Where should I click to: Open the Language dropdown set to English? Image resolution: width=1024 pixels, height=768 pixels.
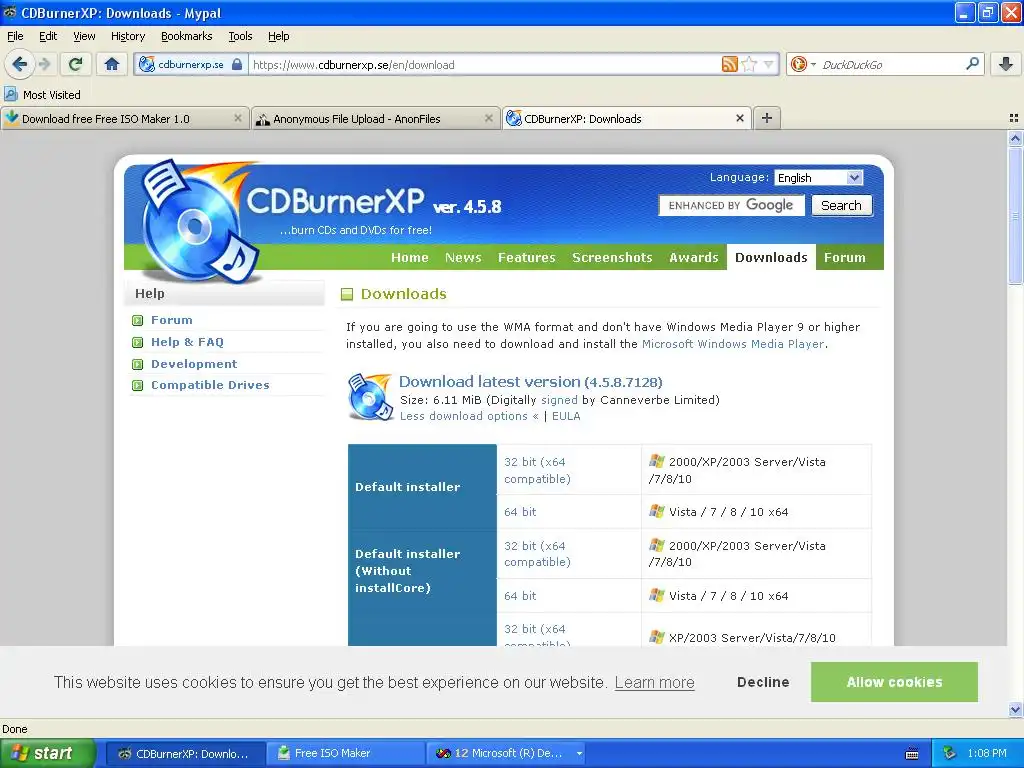click(x=818, y=178)
